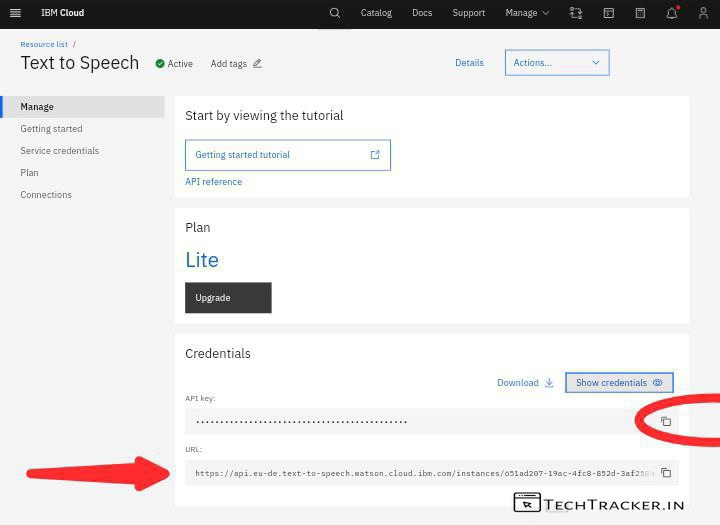Click the edit pencil beside Add tags
Image resolution: width=720 pixels, height=525 pixels.
pos(257,63)
